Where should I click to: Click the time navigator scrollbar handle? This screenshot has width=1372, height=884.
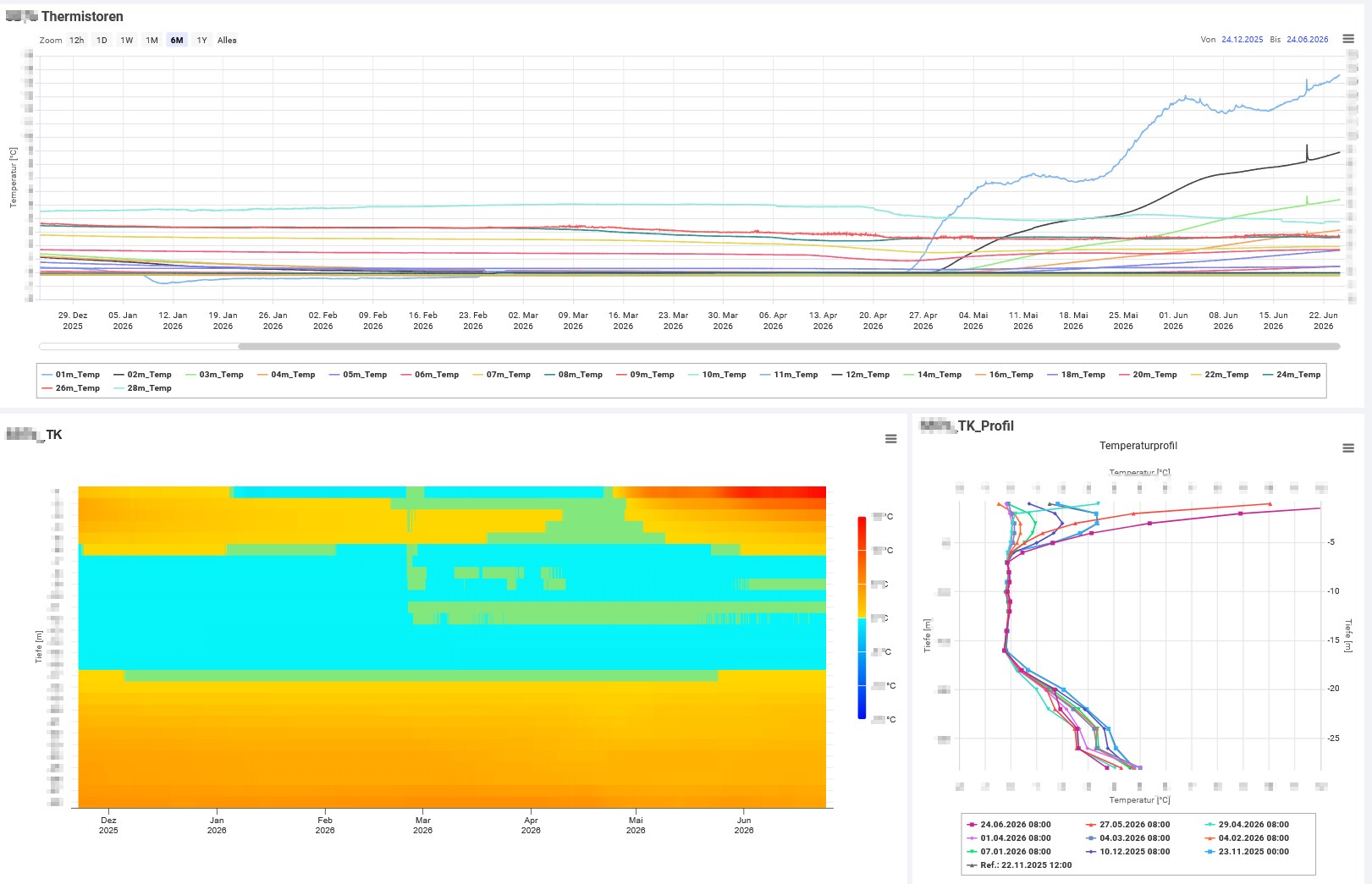pos(789,346)
